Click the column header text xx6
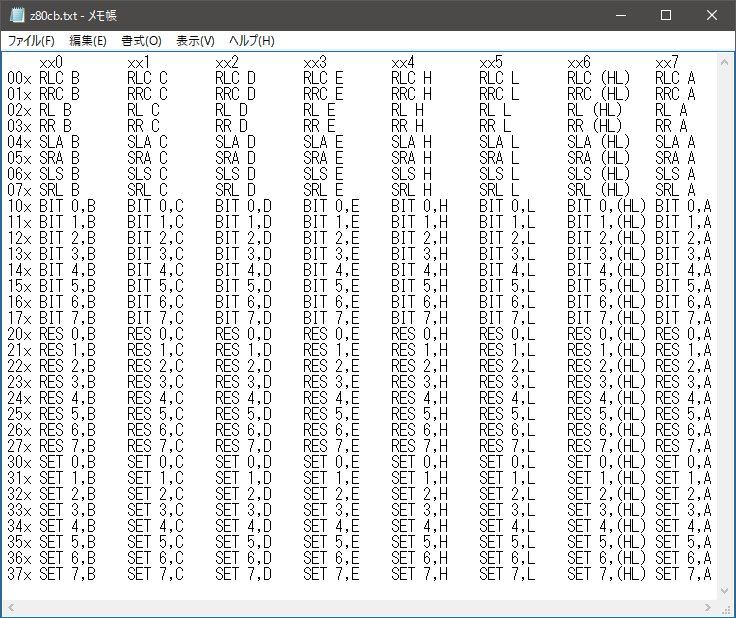 point(579,62)
